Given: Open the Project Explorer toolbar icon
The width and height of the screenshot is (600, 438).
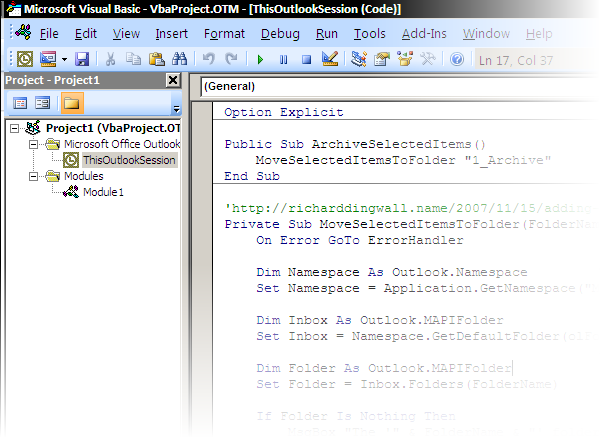Looking at the screenshot, I should click(359, 59).
